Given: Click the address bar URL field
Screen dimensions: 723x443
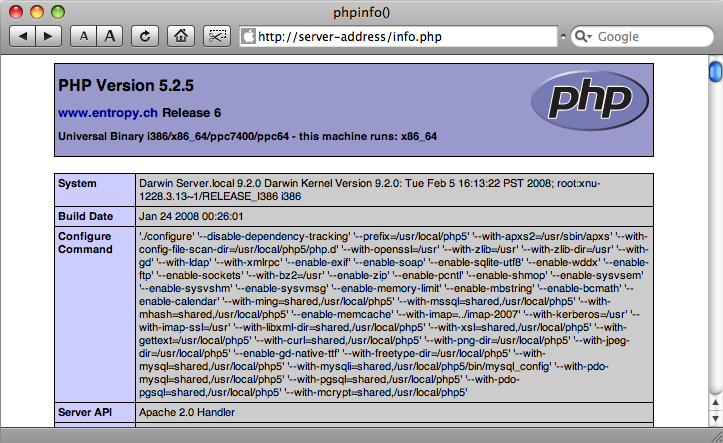Looking at the screenshot, I should click(400, 37).
